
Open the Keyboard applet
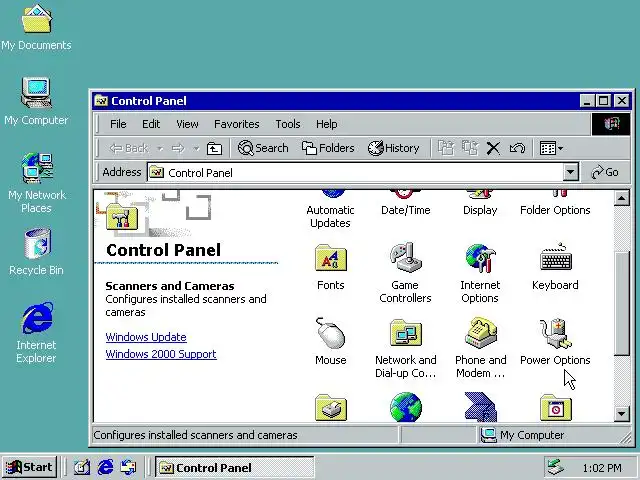pyautogui.click(x=556, y=258)
